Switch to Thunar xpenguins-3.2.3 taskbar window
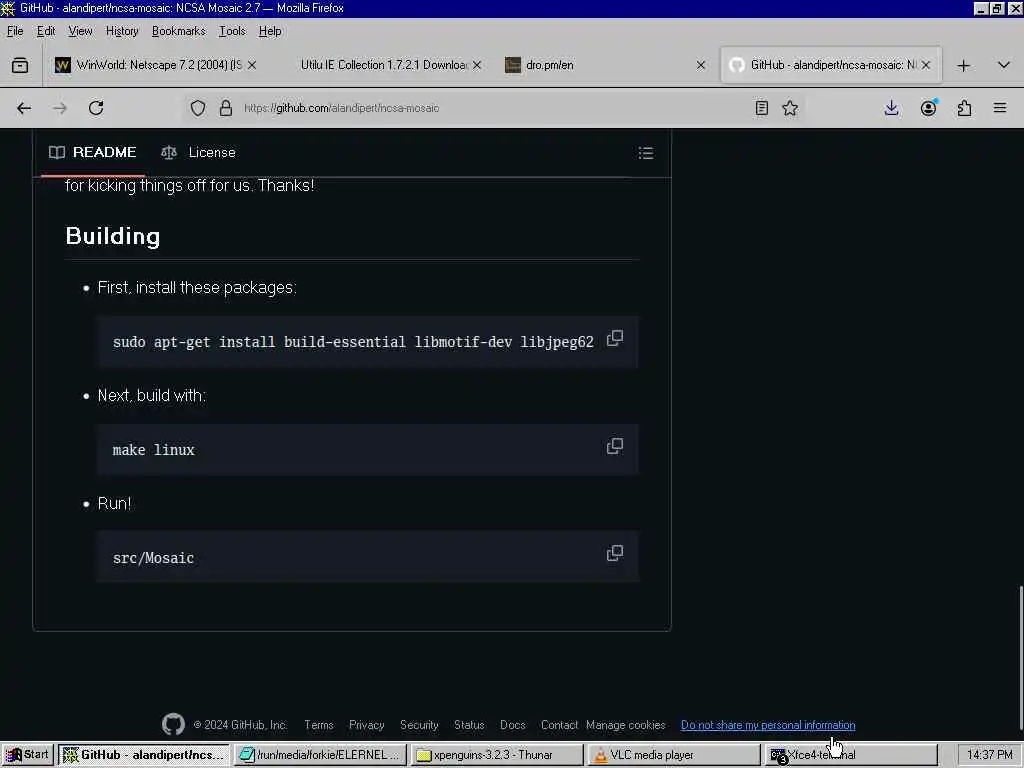Viewport: 1024px width, 768px height. click(x=498, y=755)
